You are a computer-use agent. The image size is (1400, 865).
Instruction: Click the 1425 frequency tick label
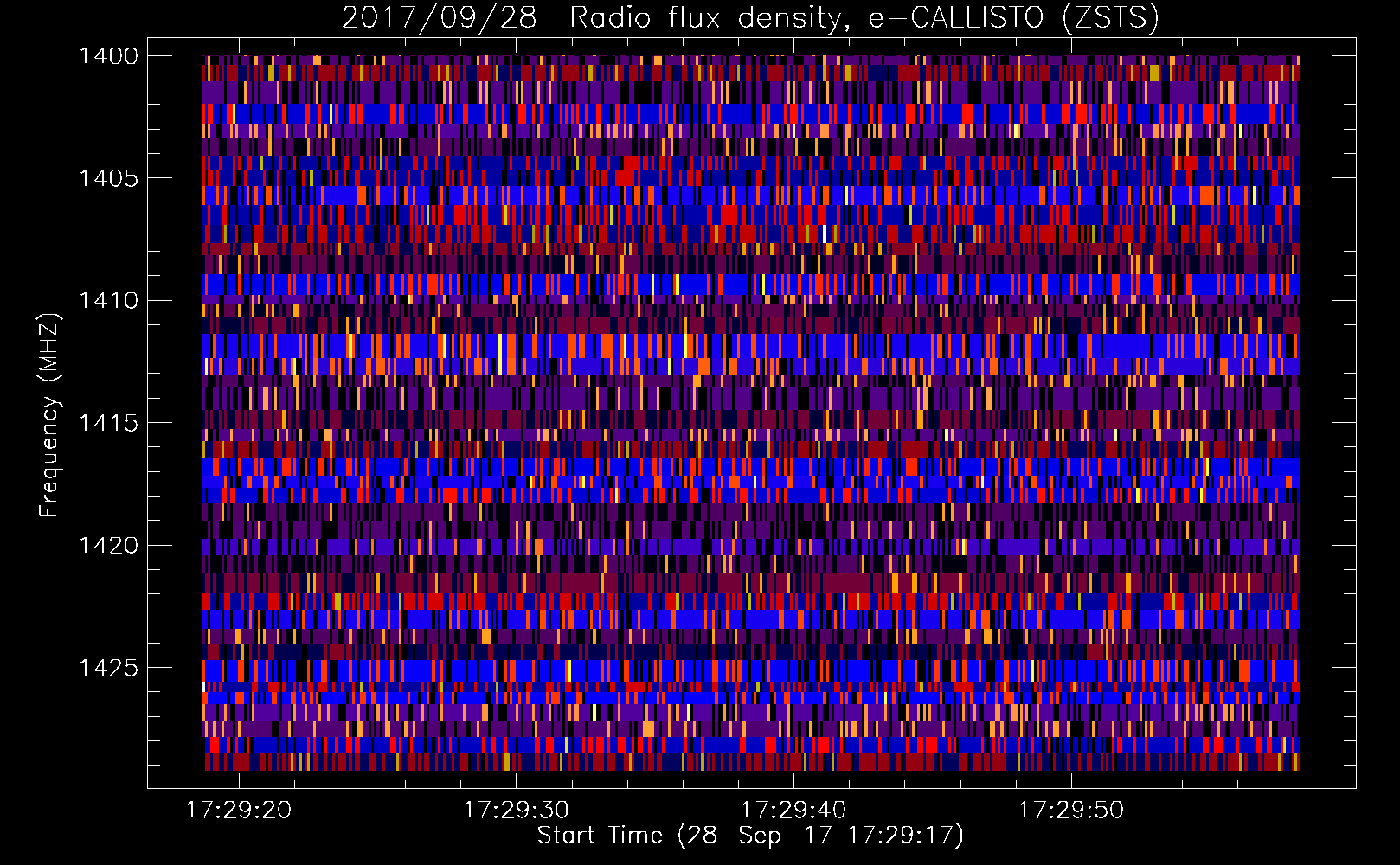(x=108, y=668)
